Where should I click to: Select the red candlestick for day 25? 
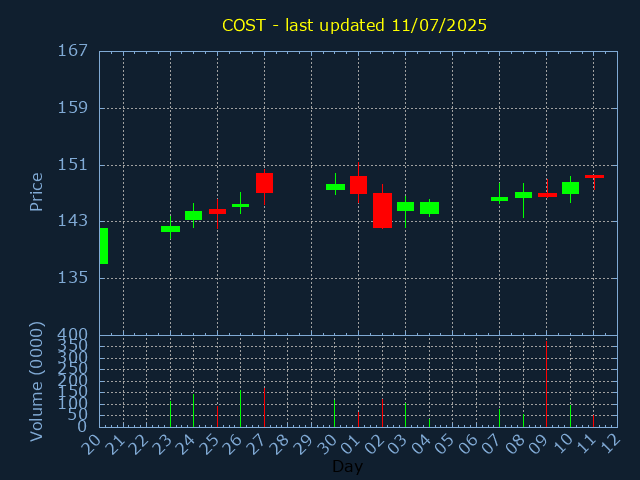[x=217, y=211]
